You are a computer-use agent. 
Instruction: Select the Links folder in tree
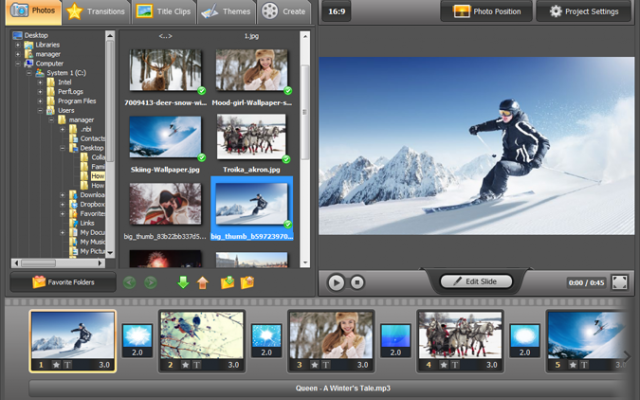tap(87, 223)
